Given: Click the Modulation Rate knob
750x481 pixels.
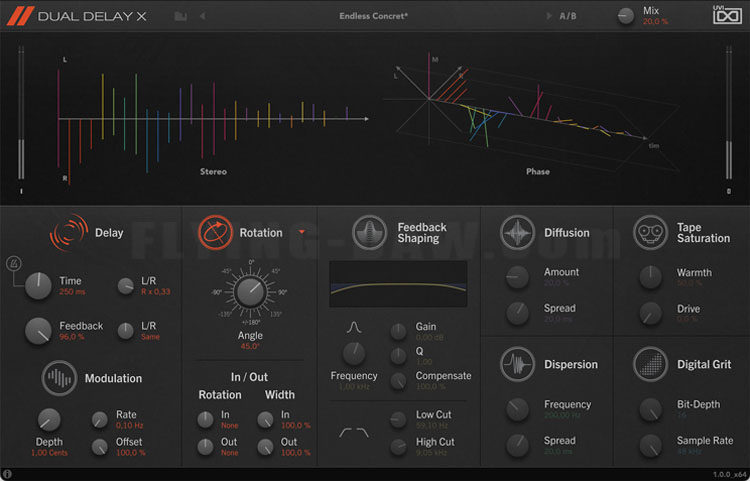Looking at the screenshot, I should tap(99, 420).
